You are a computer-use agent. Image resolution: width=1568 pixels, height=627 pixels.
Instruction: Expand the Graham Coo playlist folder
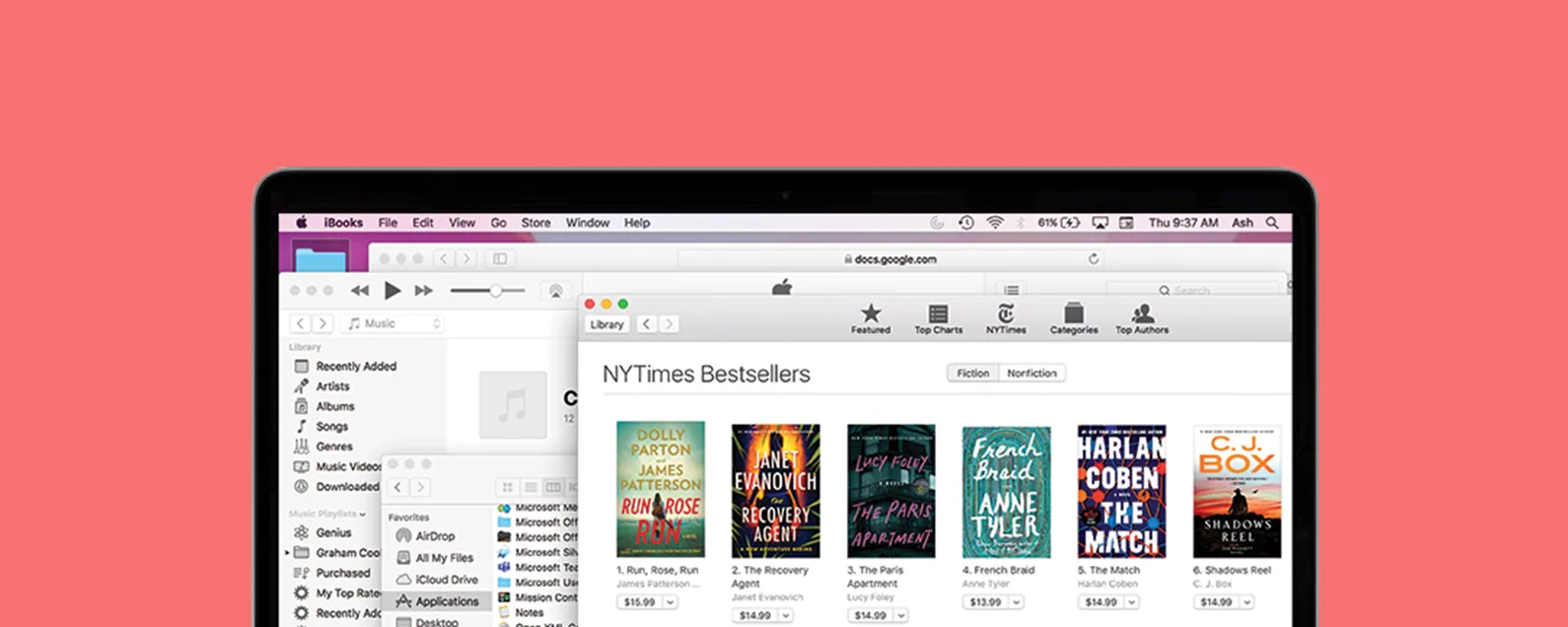click(287, 553)
